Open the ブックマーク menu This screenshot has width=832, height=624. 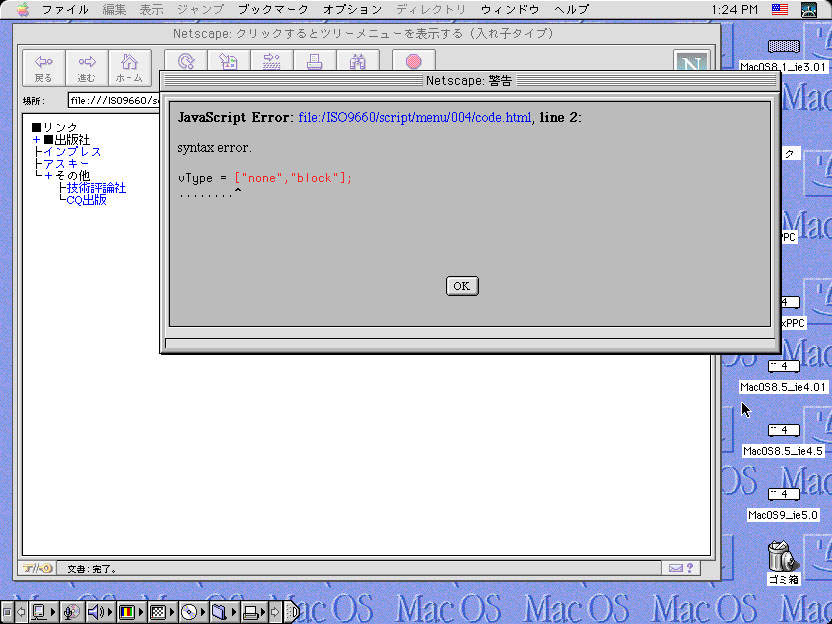click(273, 10)
